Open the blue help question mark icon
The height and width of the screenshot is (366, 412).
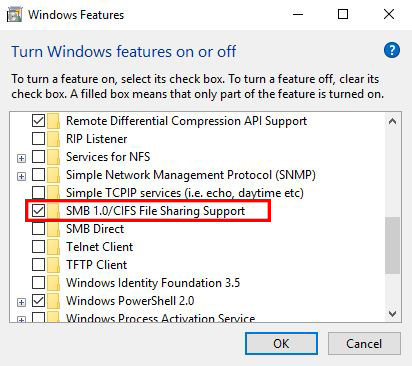pyautogui.click(x=392, y=51)
